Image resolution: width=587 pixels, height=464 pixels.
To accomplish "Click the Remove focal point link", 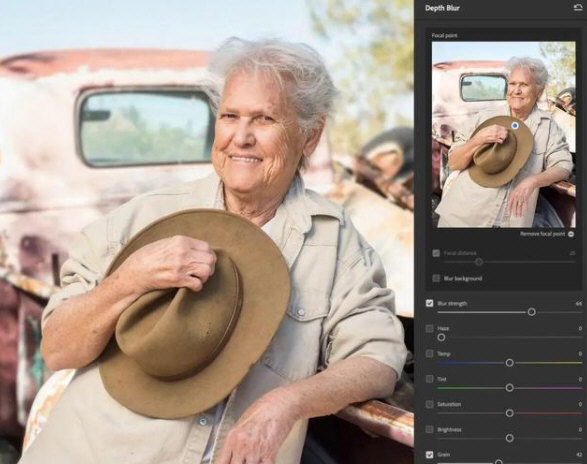I will 542,234.
